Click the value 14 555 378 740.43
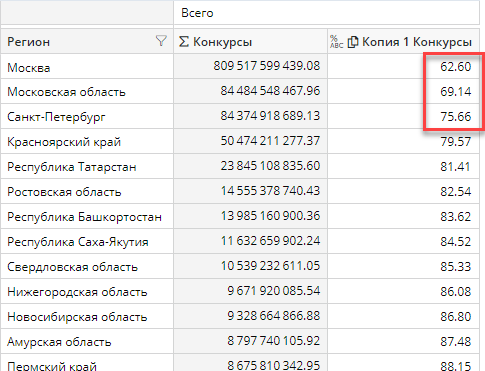This screenshot has width=485, height=371. [x=270, y=191]
